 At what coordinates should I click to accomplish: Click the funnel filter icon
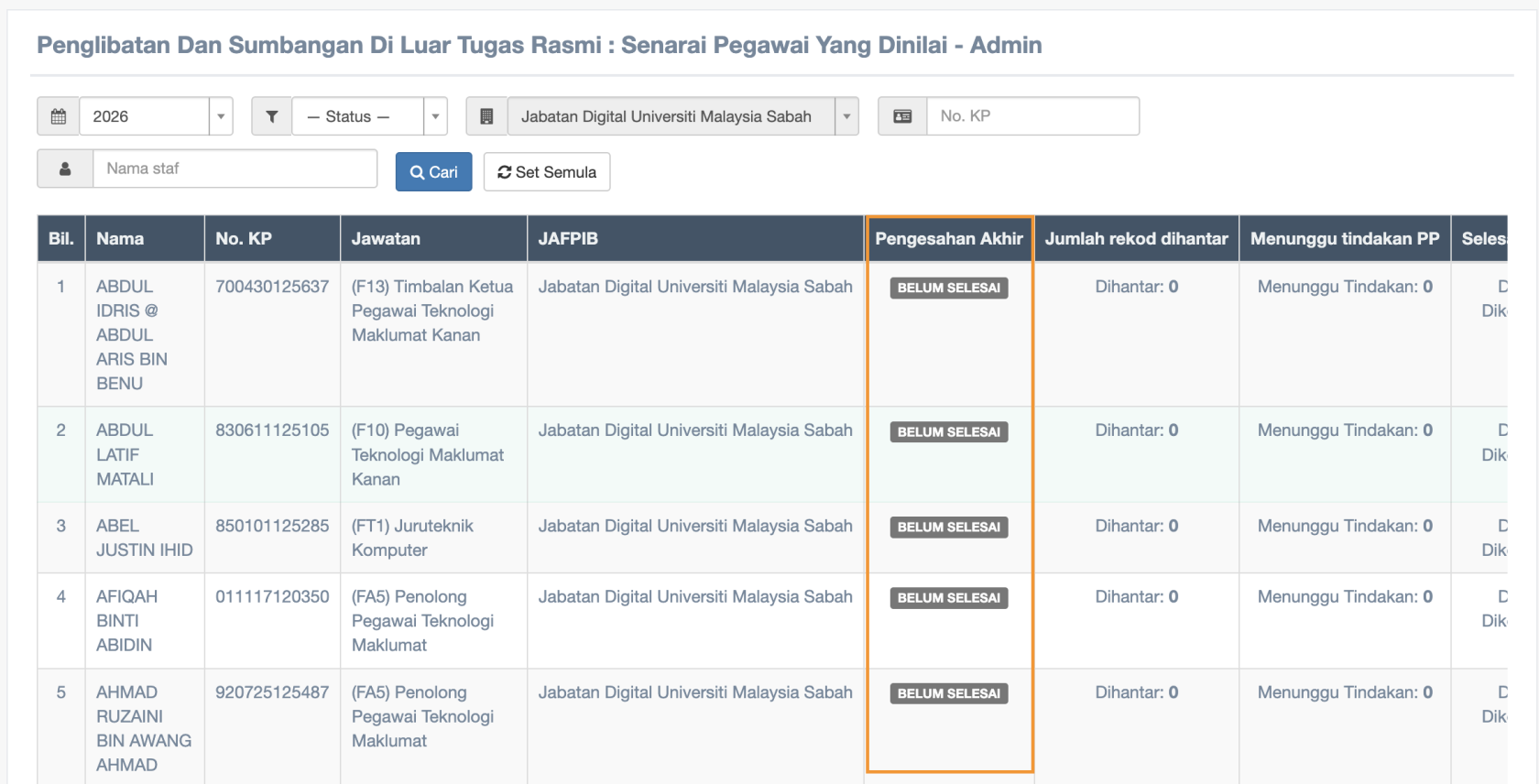pos(272,116)
